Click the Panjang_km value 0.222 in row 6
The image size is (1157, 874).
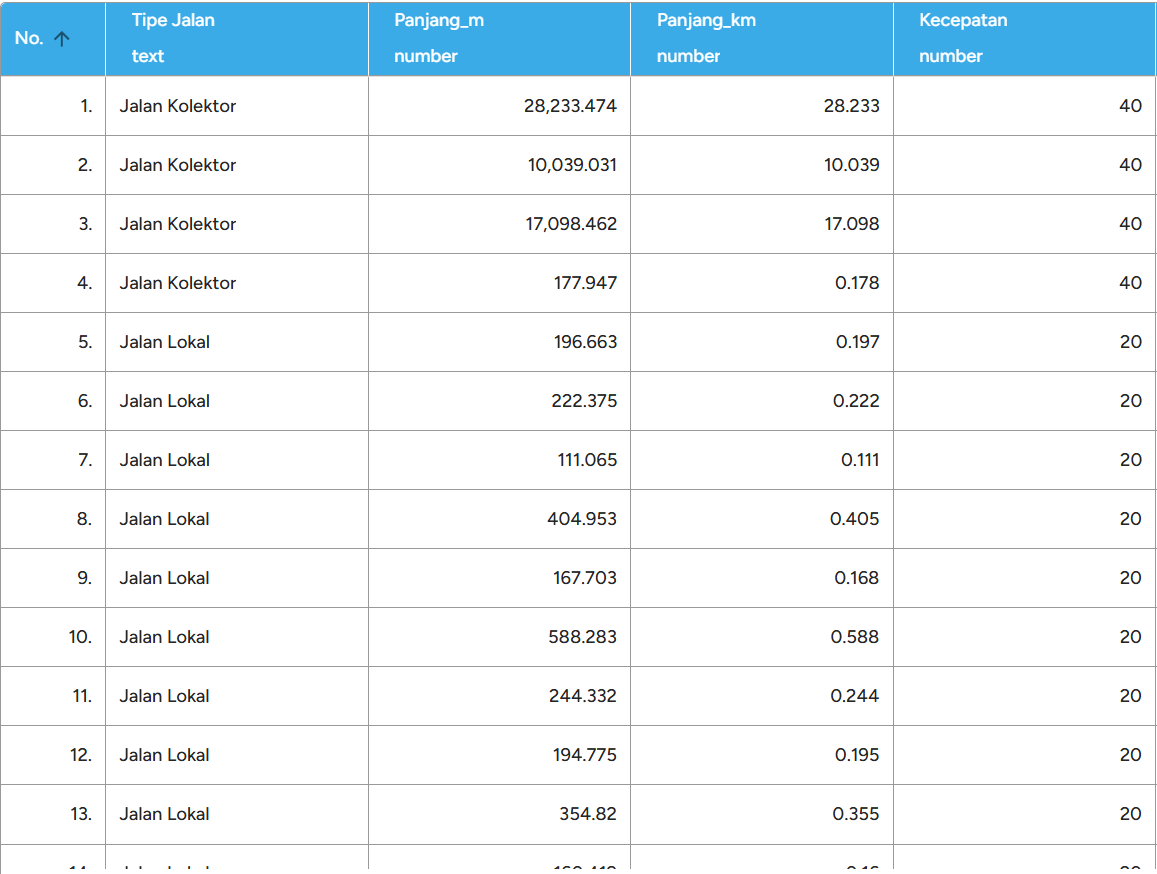point(859,400)
